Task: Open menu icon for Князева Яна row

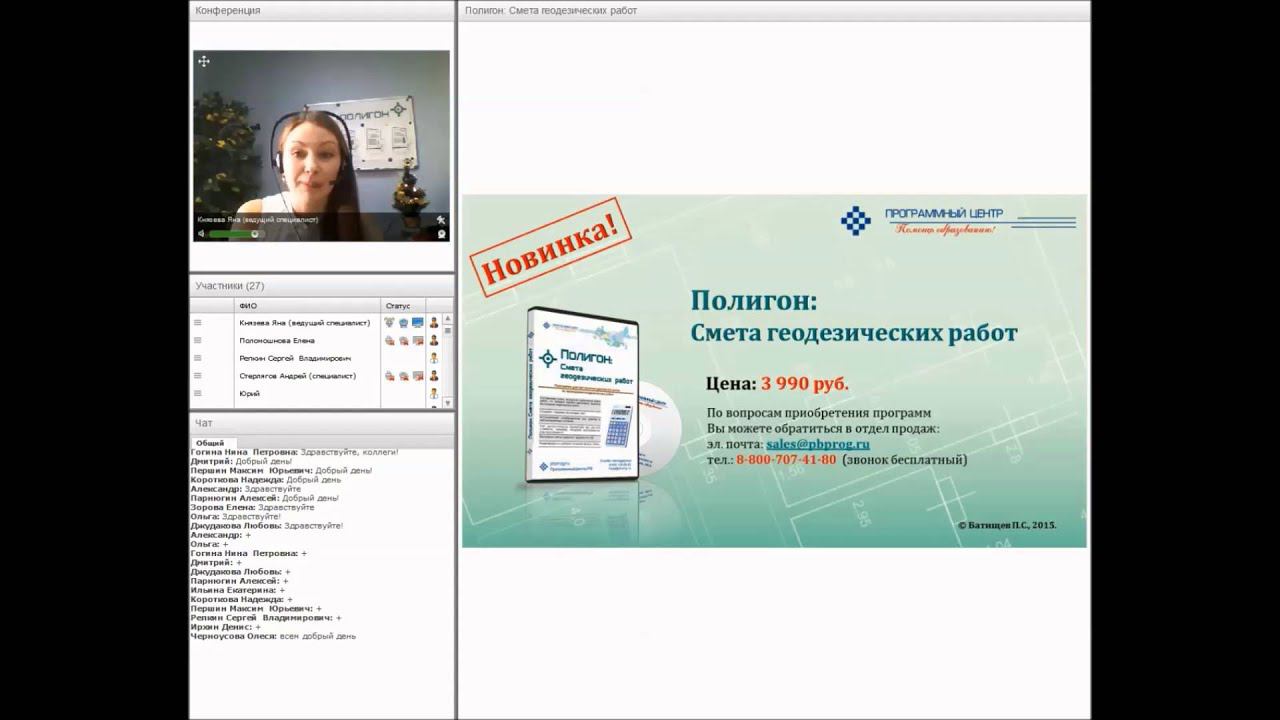Action: [198, 323]
